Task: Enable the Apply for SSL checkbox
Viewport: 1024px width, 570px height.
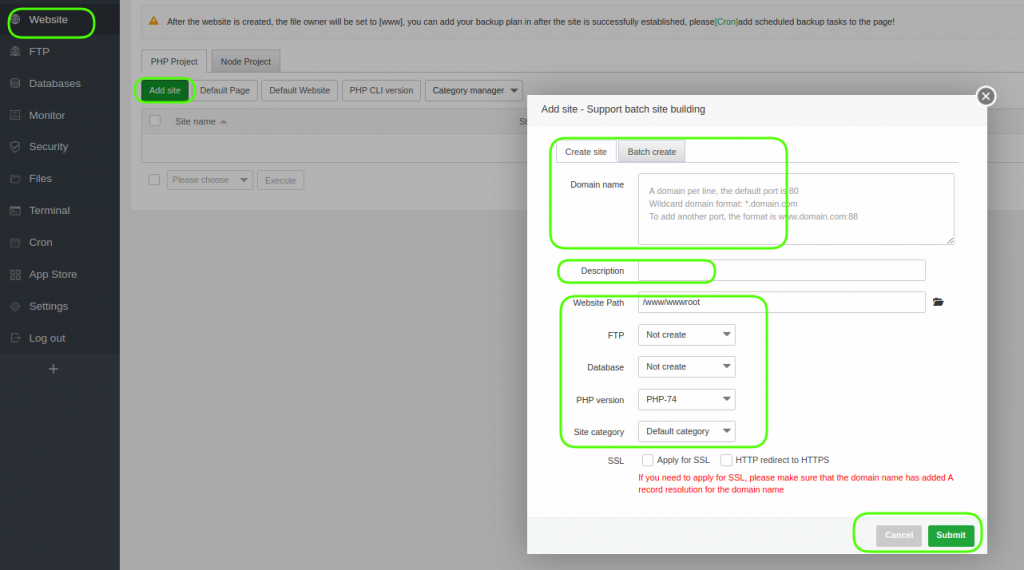Action: pyautogui.click(x=648, y=460)
